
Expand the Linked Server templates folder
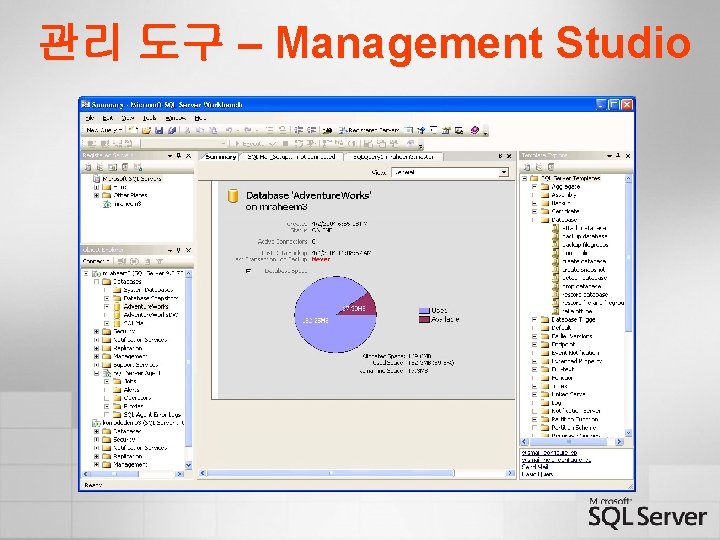pos(534,394)
